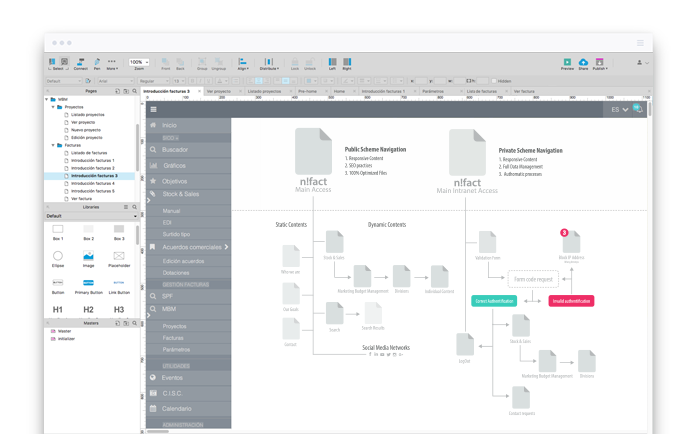
Task: Open the 100% Zoom dropdown
Action: click(139, 62)
